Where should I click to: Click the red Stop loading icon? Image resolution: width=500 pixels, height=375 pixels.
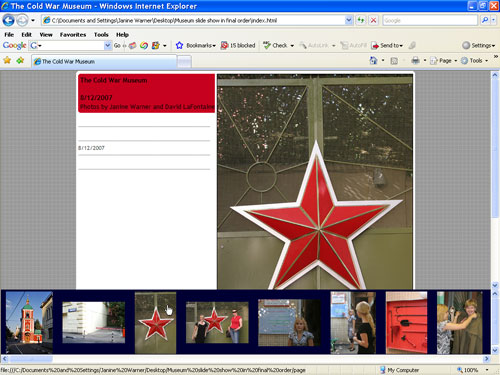pyautogui.click(x=373, y=20)
